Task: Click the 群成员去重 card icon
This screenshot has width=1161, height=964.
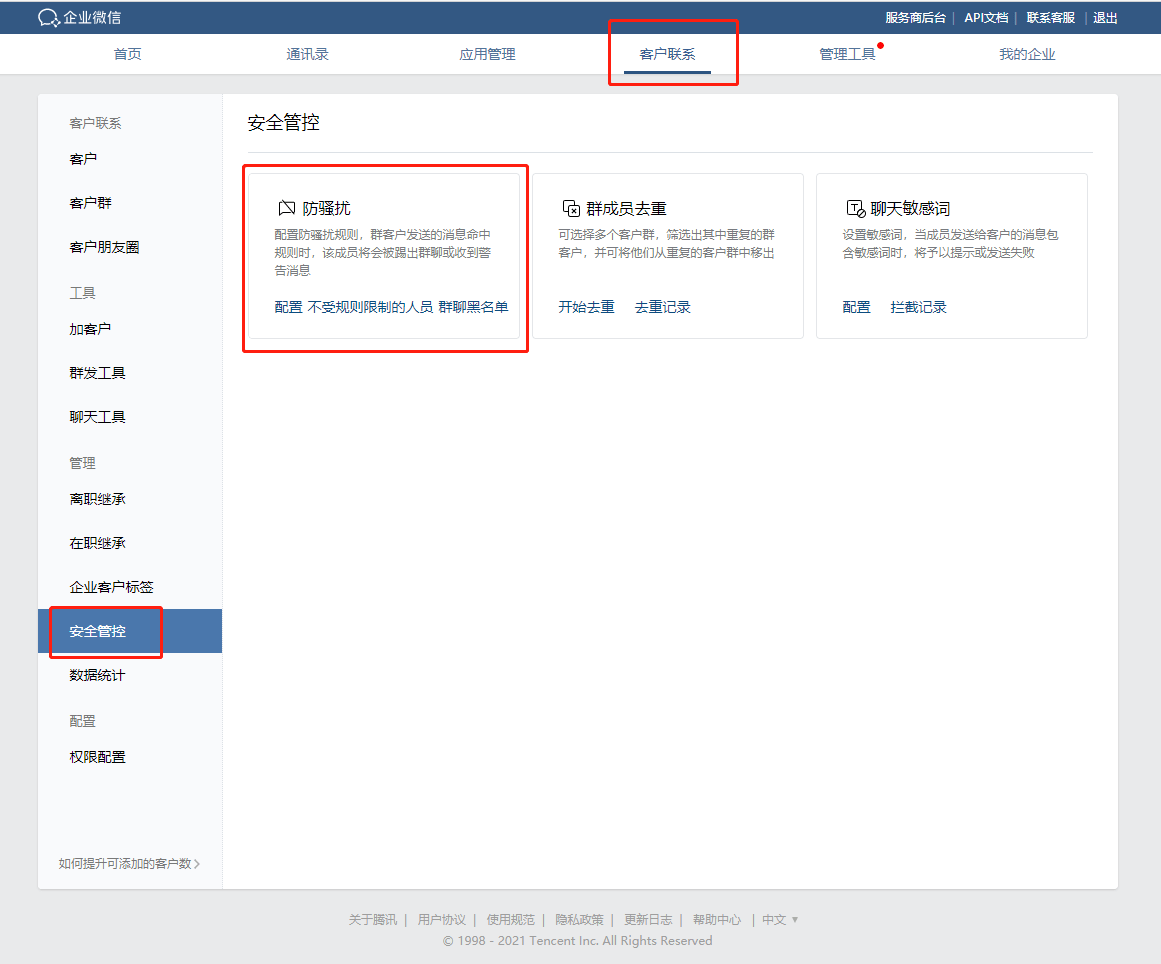Action: (x=569, y=208)
